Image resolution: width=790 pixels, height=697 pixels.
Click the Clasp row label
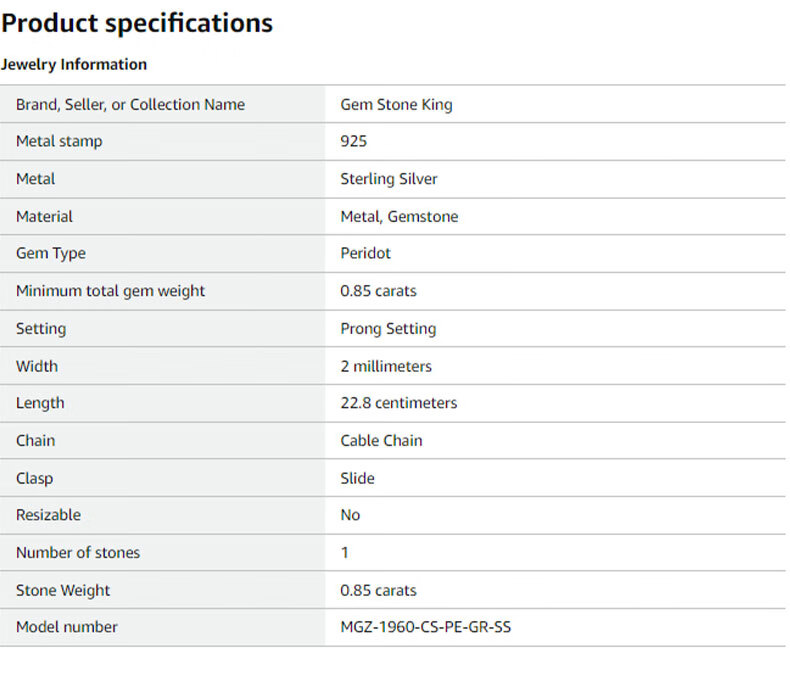tap(34, 478)
